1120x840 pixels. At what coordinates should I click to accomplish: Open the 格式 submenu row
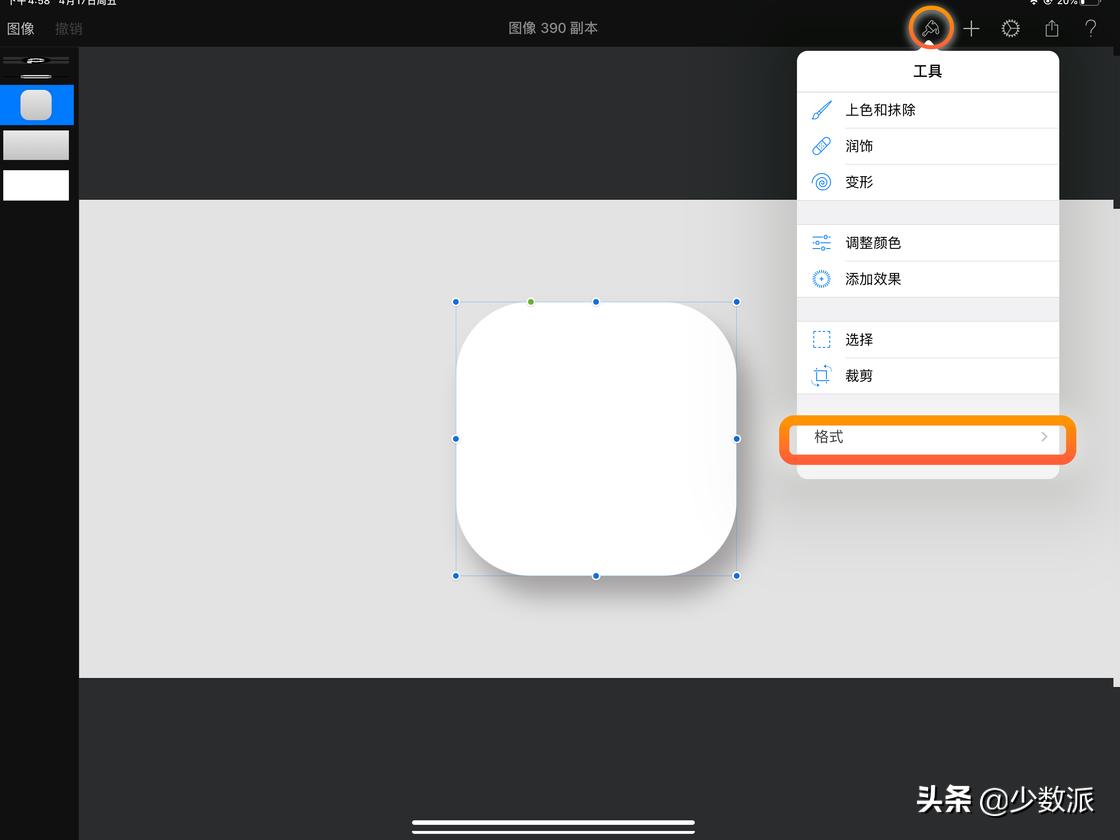point(928,437)
